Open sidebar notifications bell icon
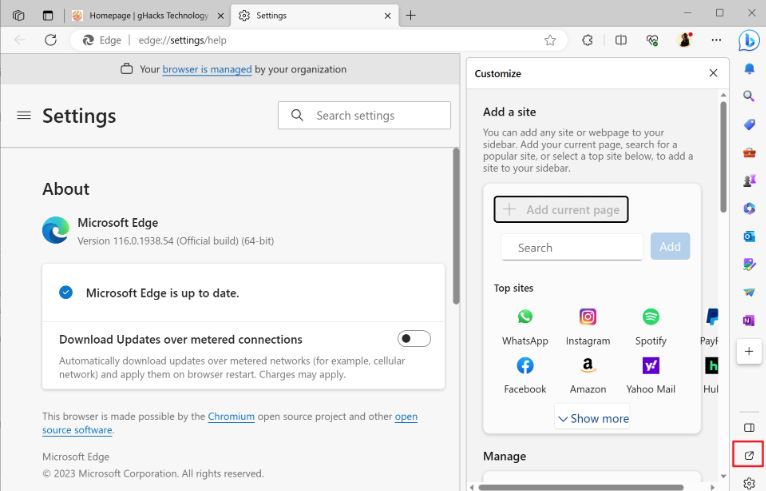The height and width of the screenshot is (491, 766). point(749,69)
